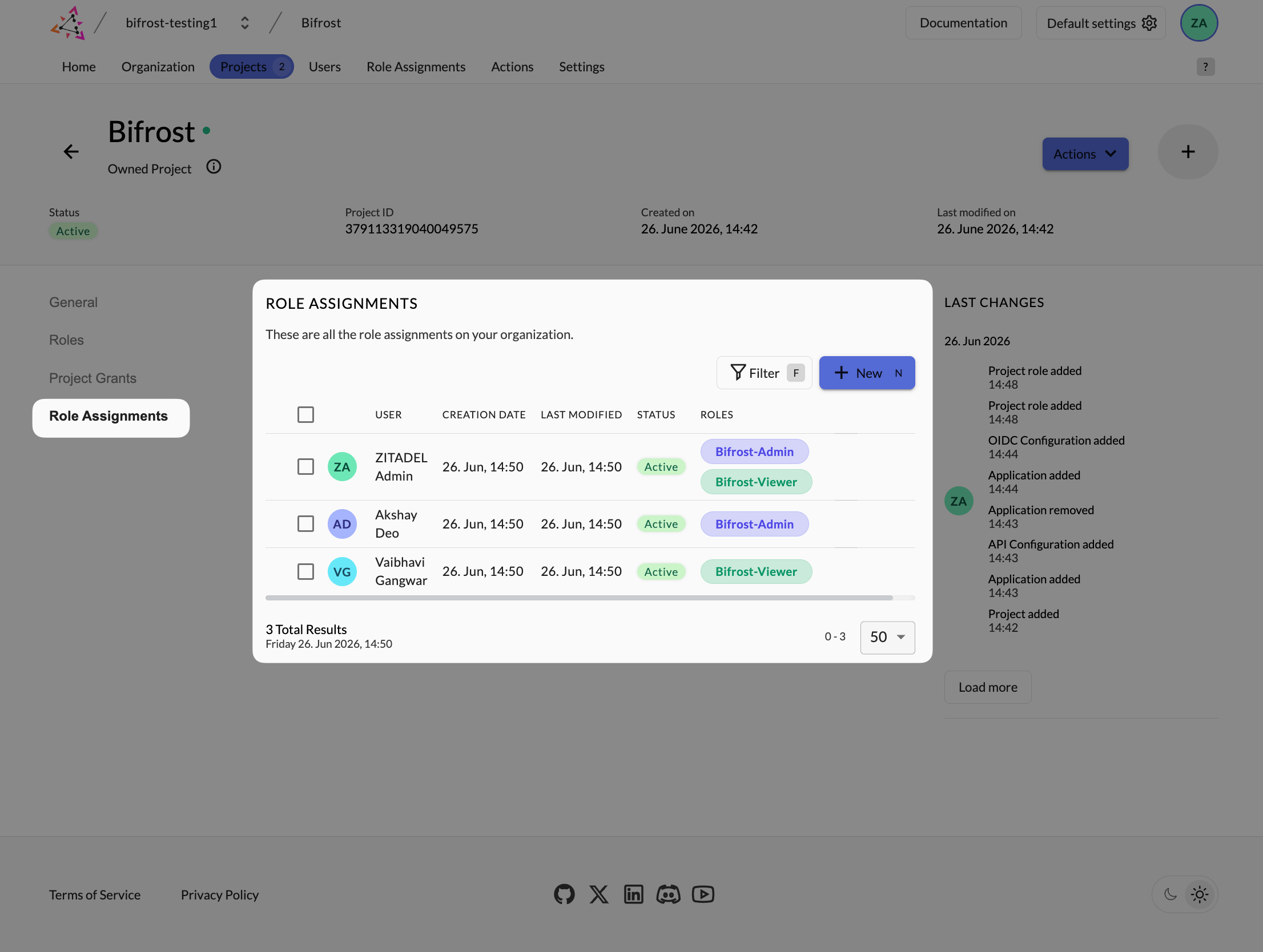
Task: Click ZITADEL Admin's Bifrost-Admin role chip
Action: click(754, 451)
